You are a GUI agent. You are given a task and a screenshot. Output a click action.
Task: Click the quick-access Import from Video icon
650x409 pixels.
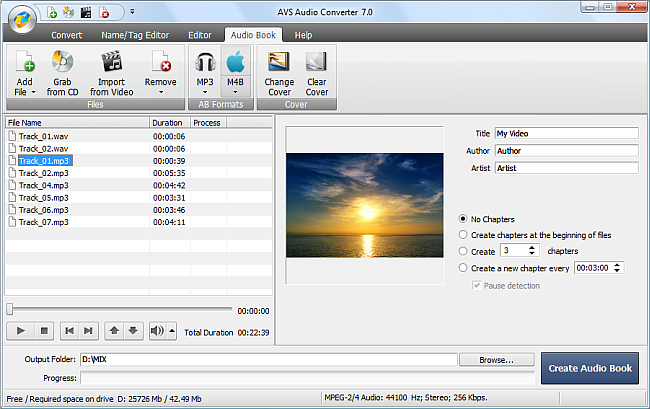pos(86,12)
